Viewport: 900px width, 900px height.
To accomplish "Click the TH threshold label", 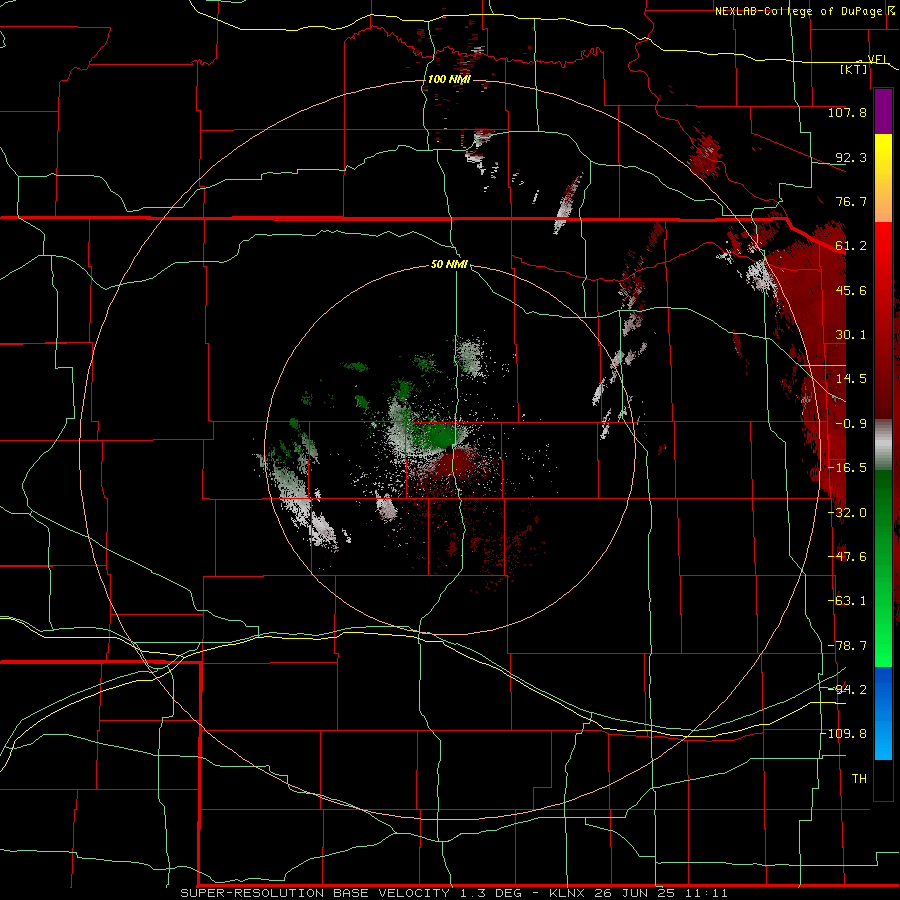I will pos(859,778).
